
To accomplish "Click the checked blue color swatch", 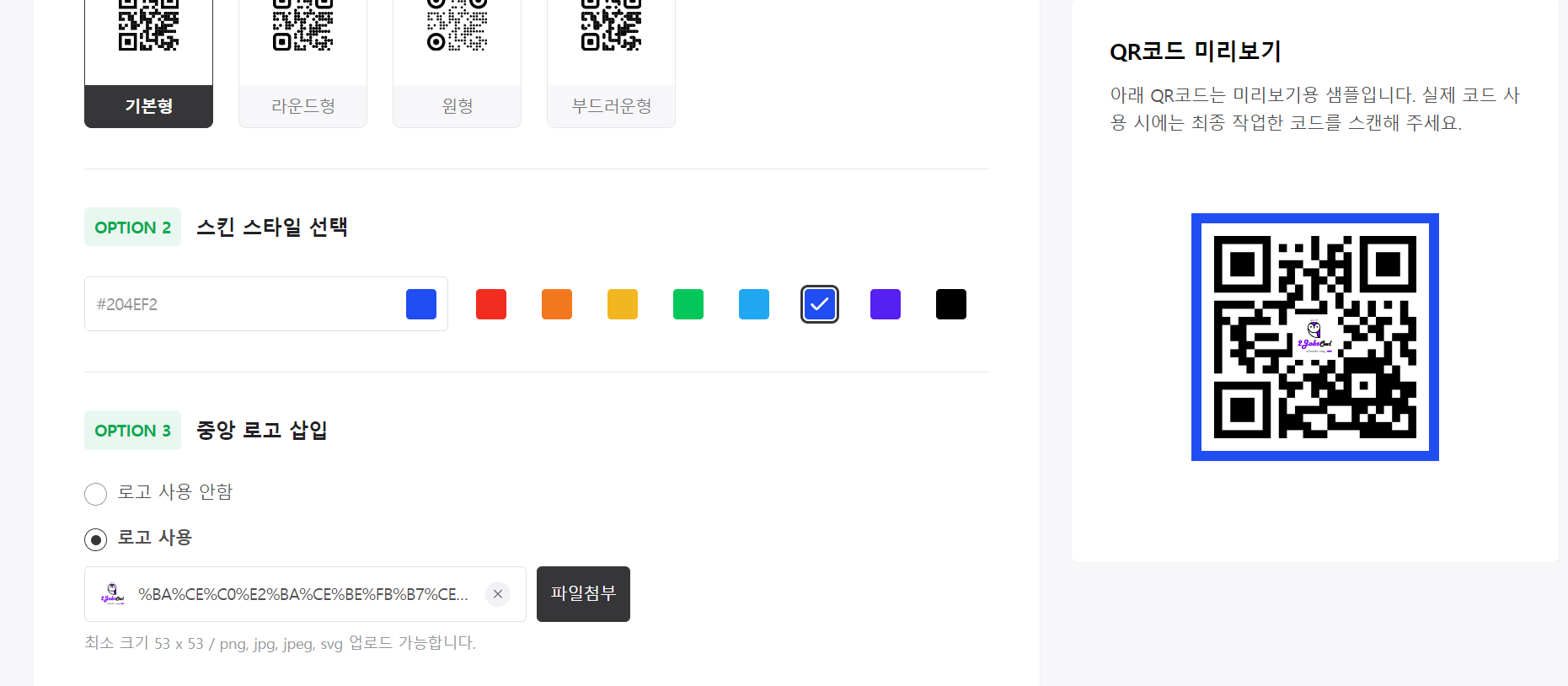I will click(820, 304).
